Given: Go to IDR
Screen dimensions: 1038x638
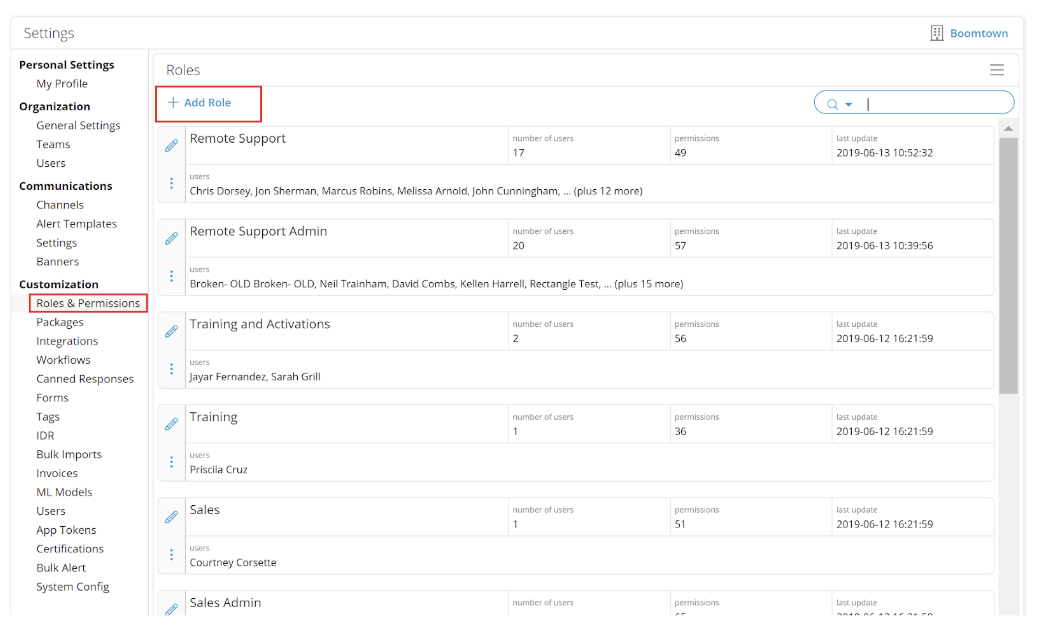Looking at the screenshot, I should pyautogui.click(x=45, y=435).
